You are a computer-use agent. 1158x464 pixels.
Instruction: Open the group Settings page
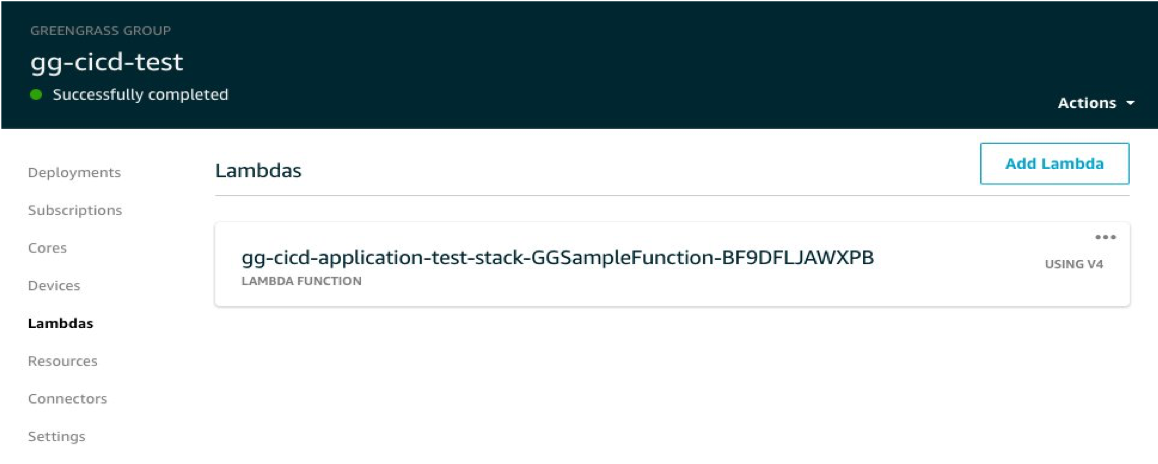pyautogui.click(x=57, y=437)
